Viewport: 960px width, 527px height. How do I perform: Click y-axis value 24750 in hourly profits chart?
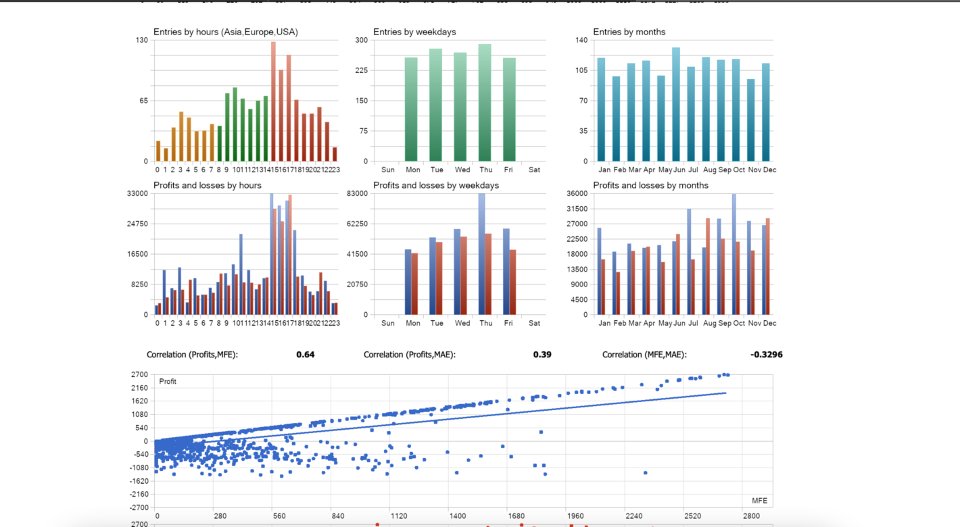tap(137, 224)
